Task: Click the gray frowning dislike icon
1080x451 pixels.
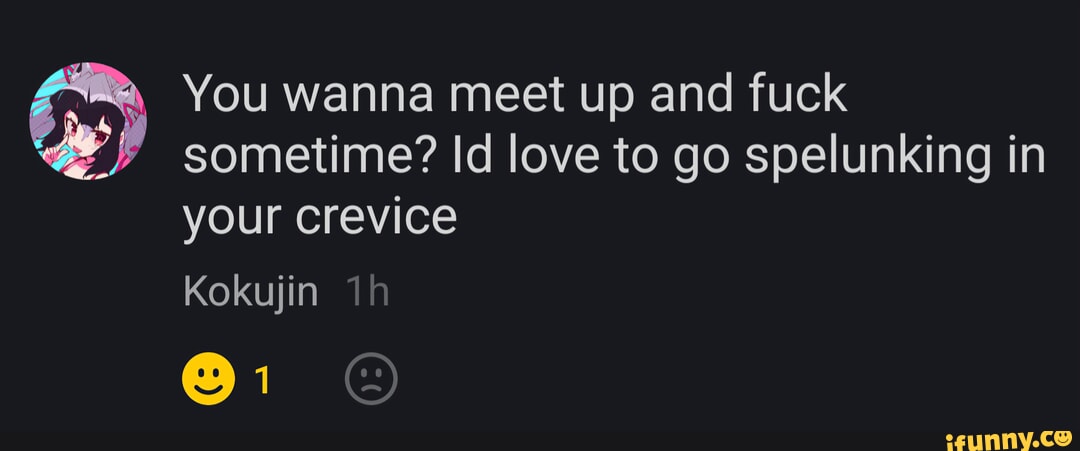Action: [x=371, y=380]
